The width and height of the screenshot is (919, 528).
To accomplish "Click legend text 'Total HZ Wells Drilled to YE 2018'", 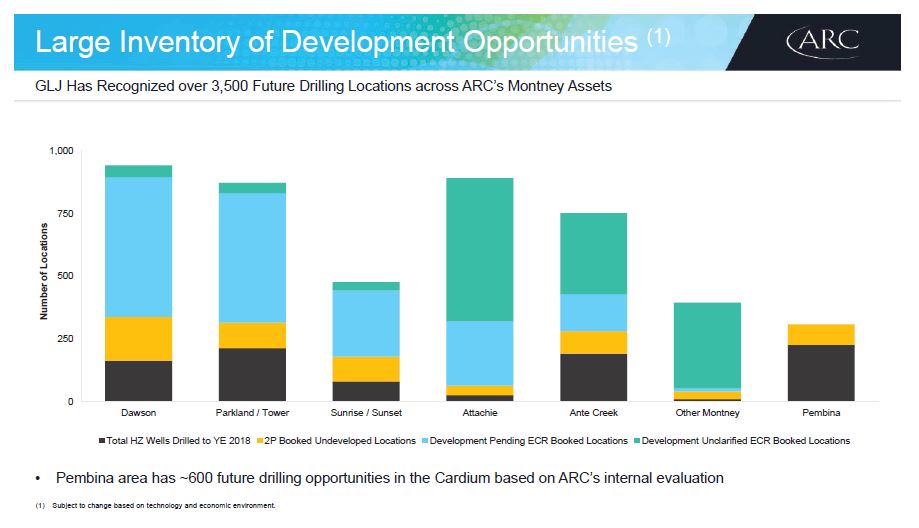I will coord(178,441).
